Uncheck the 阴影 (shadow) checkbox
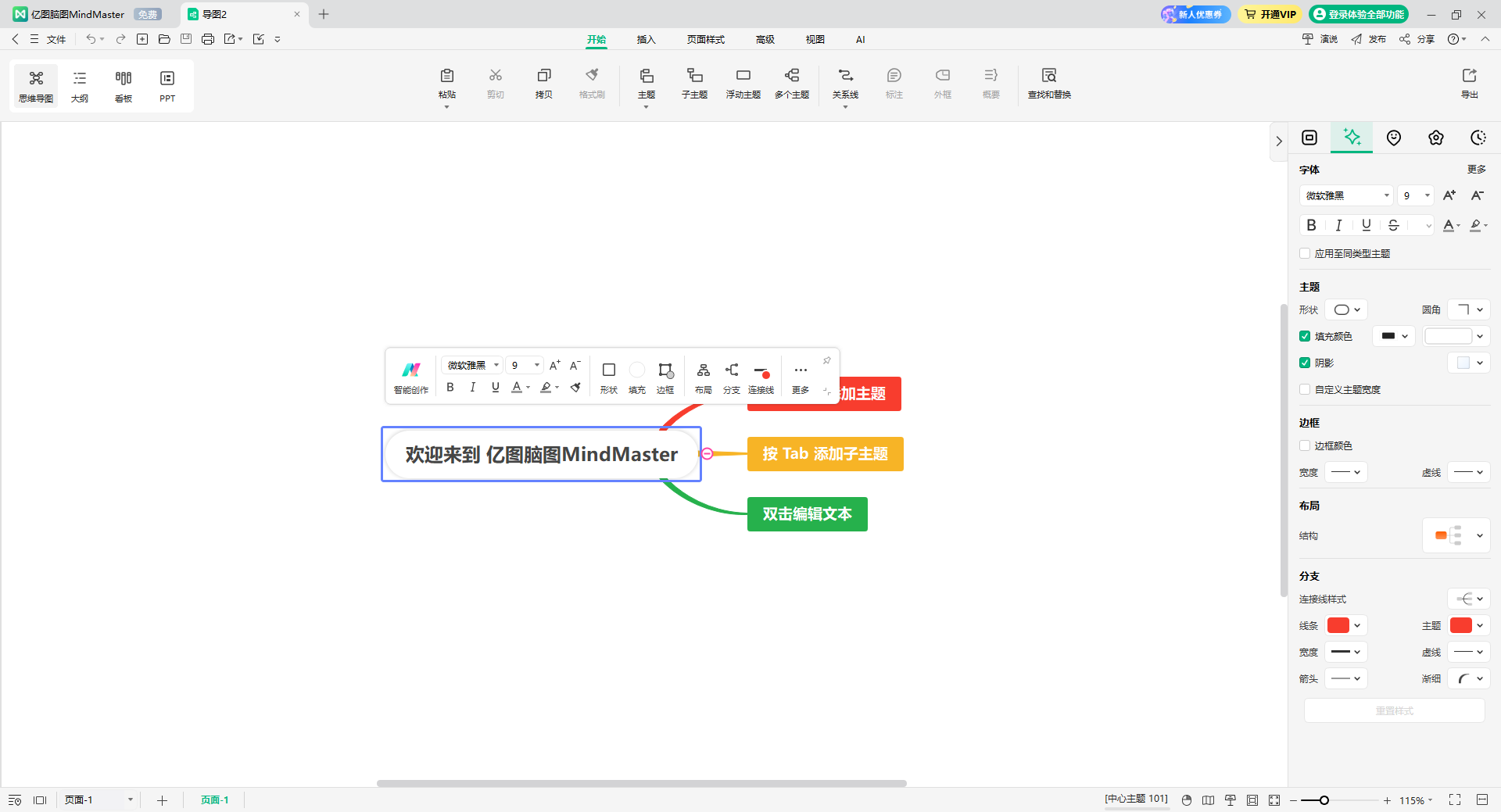 [1305, 363]
